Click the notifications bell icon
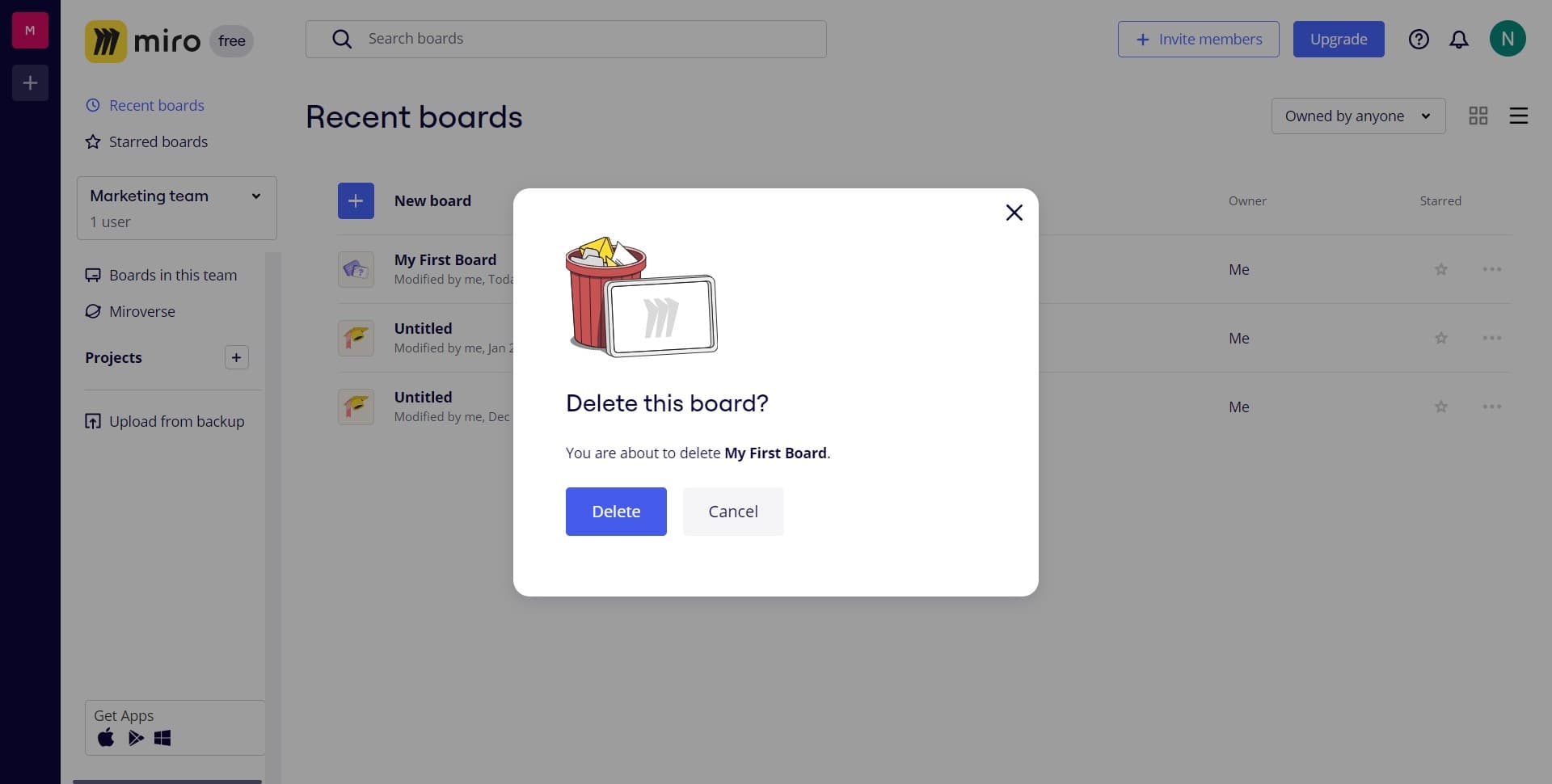The image size is (1552, 784). coord(1458,40)
